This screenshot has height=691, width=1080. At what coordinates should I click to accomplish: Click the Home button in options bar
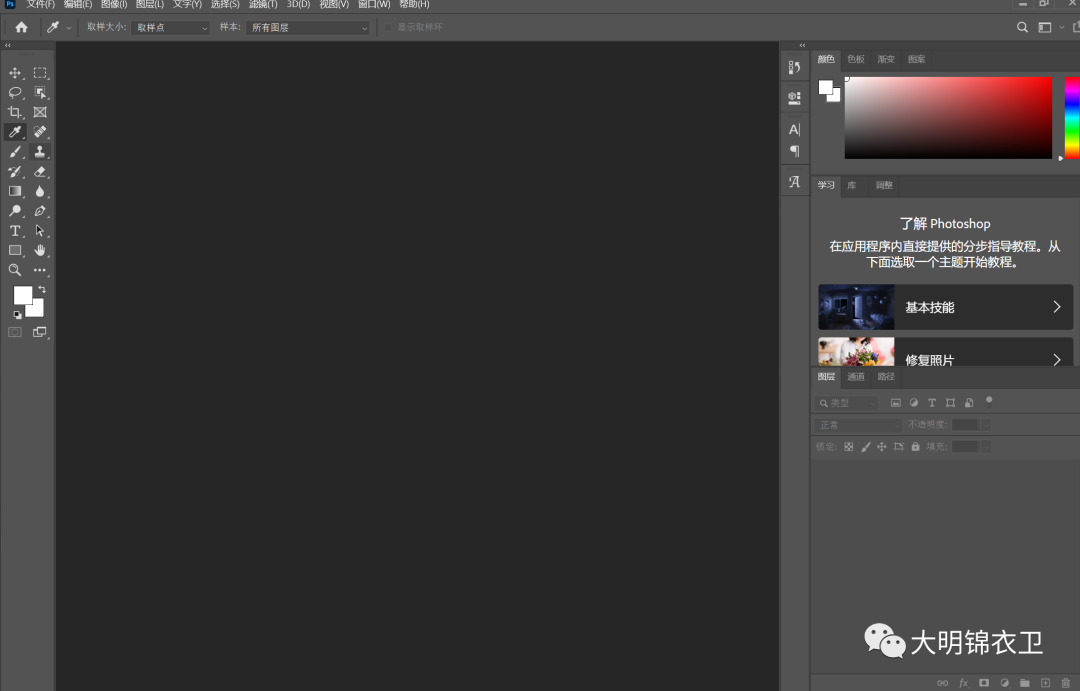pos(21,27)
